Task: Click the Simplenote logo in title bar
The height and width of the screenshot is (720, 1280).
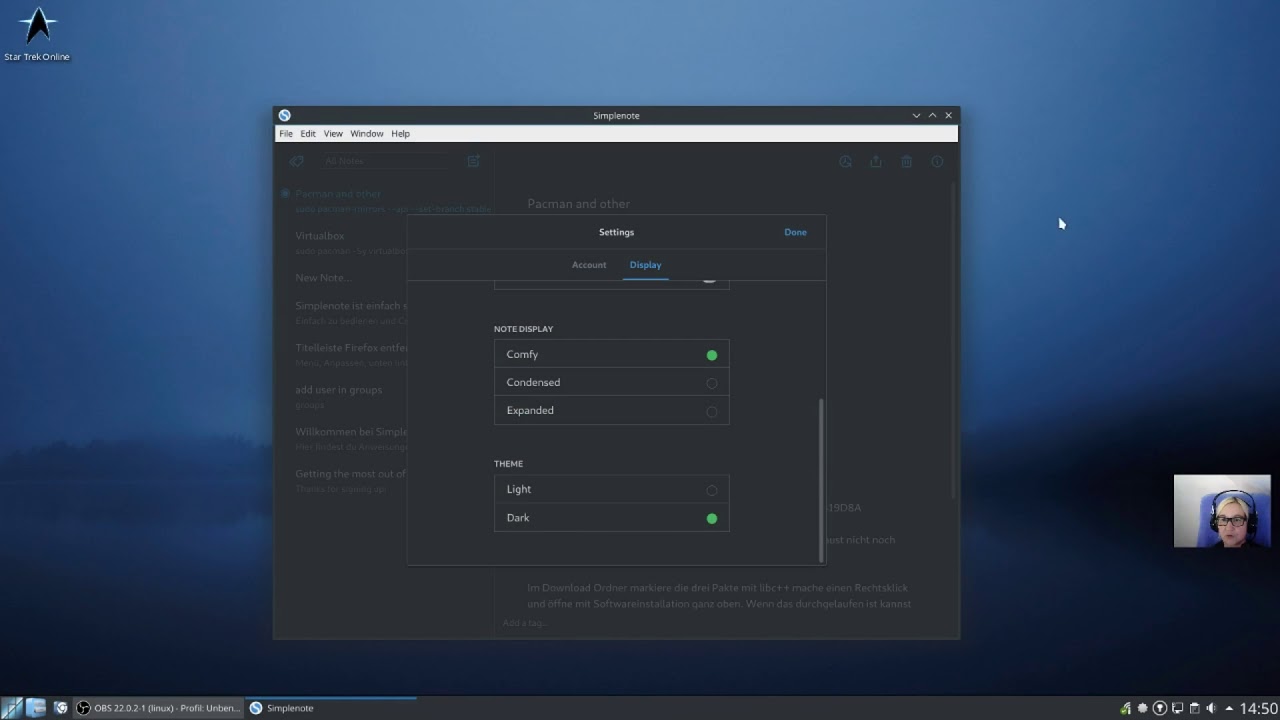Action: pyautogui.click(x=285, y=115)
